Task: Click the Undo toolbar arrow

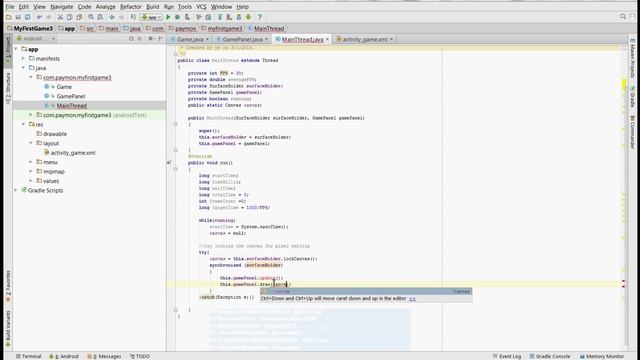Action: coord(39,17)
